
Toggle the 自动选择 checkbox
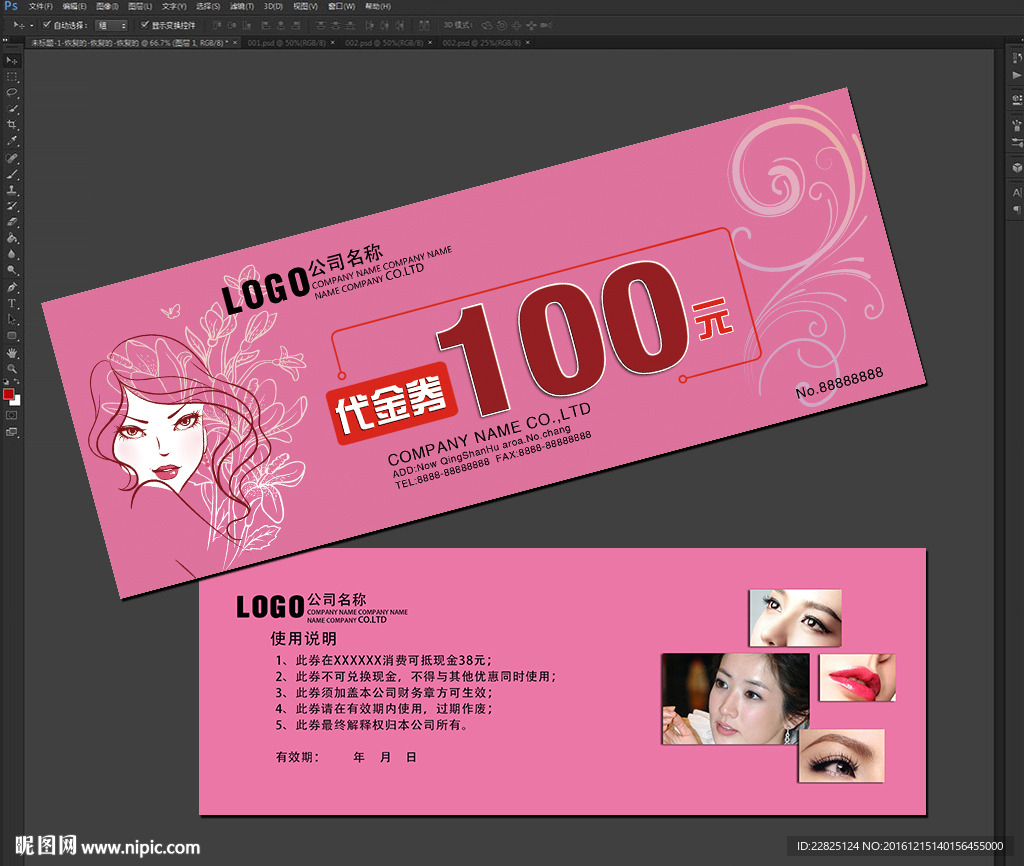[50, 24]
